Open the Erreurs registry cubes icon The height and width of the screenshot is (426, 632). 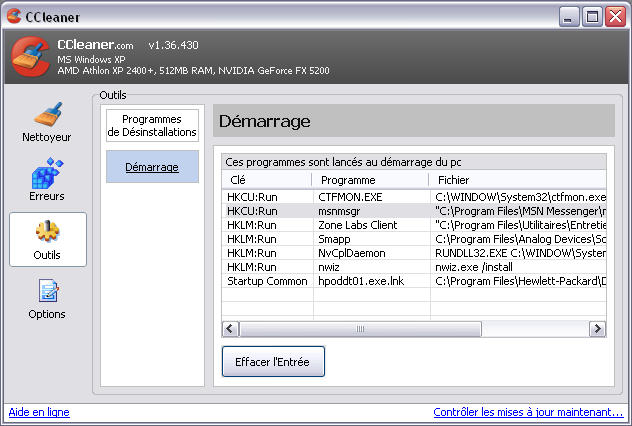click(47, 173)
